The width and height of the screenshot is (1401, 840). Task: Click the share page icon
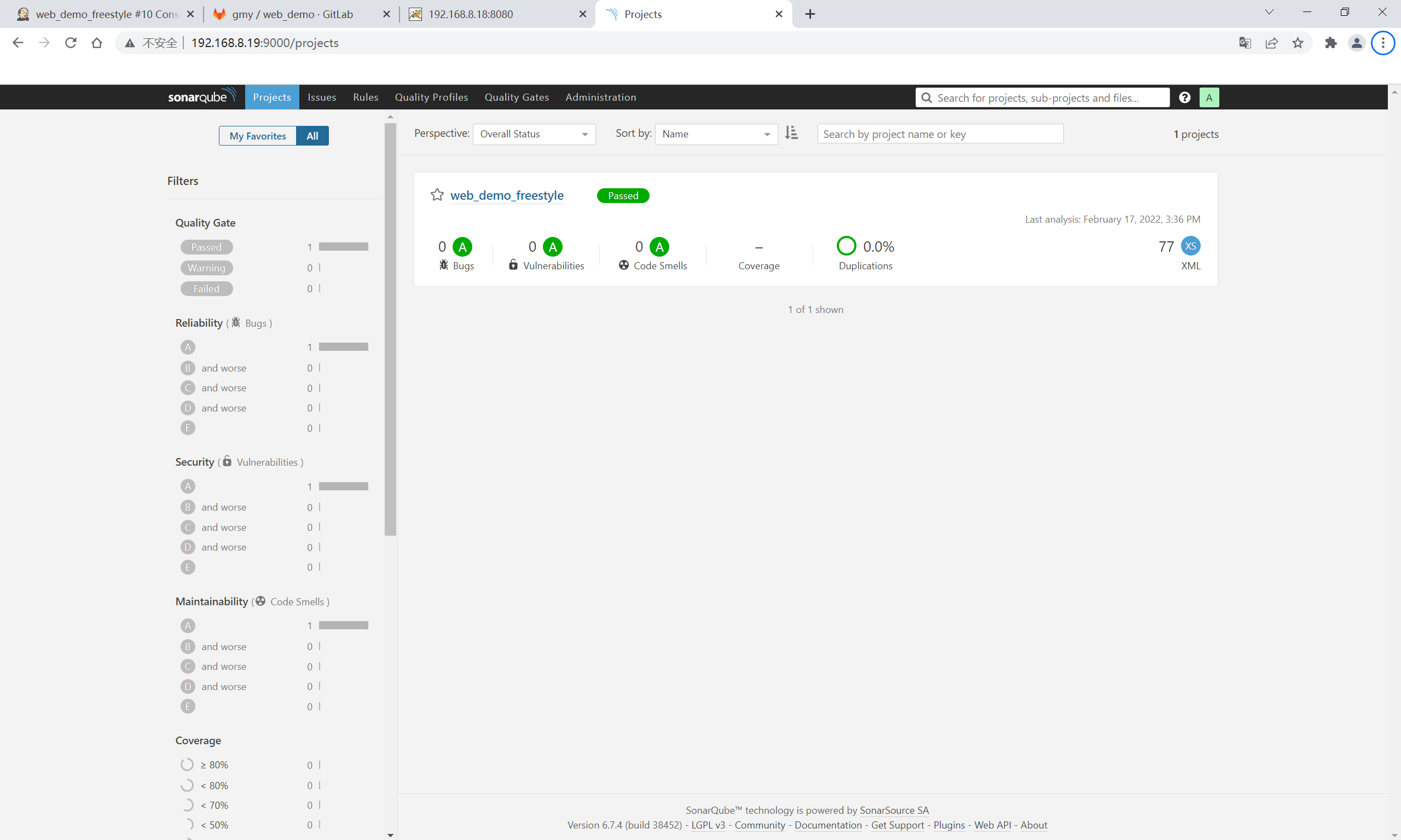click(x=1271, y=43)
